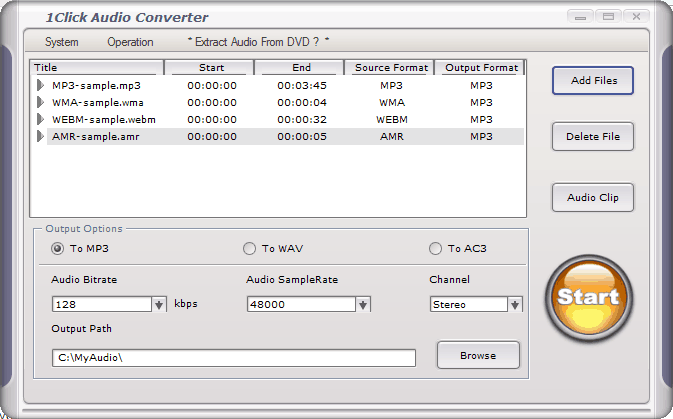
Task: Click the End column header
Action: coord(299,68)
